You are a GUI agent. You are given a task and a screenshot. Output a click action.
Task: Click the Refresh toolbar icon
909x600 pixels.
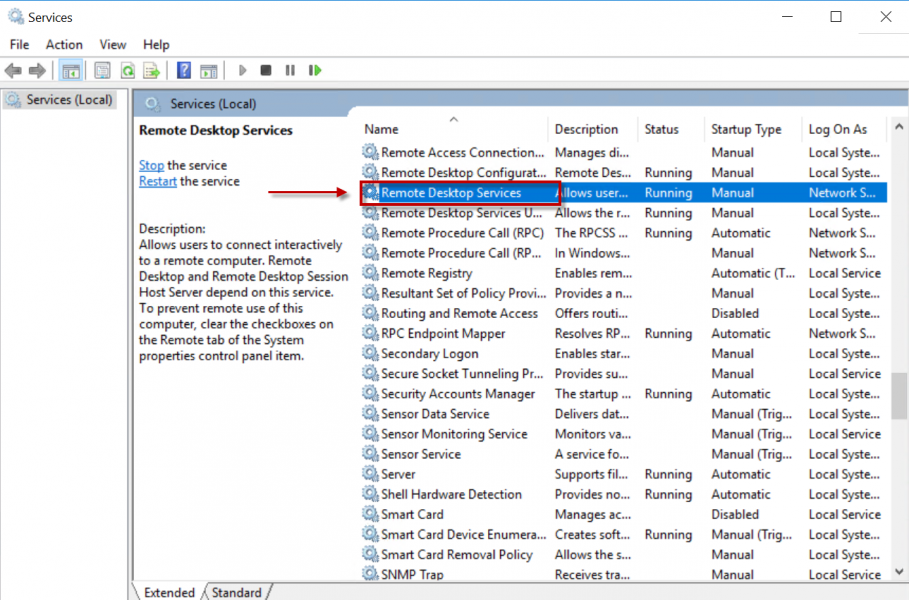tap(127, 70)
